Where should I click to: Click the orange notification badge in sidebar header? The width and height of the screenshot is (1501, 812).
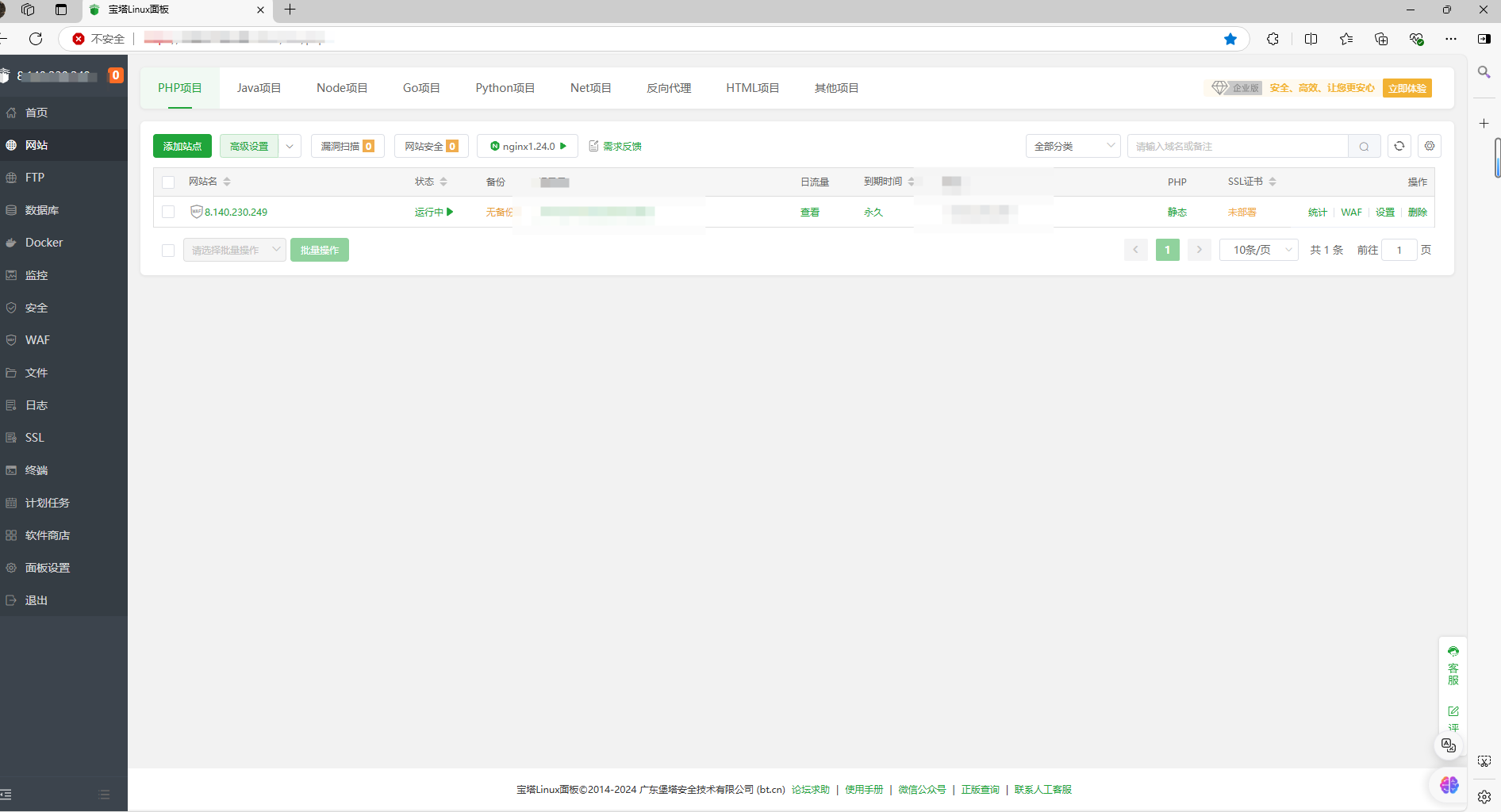tap(116, 75)
